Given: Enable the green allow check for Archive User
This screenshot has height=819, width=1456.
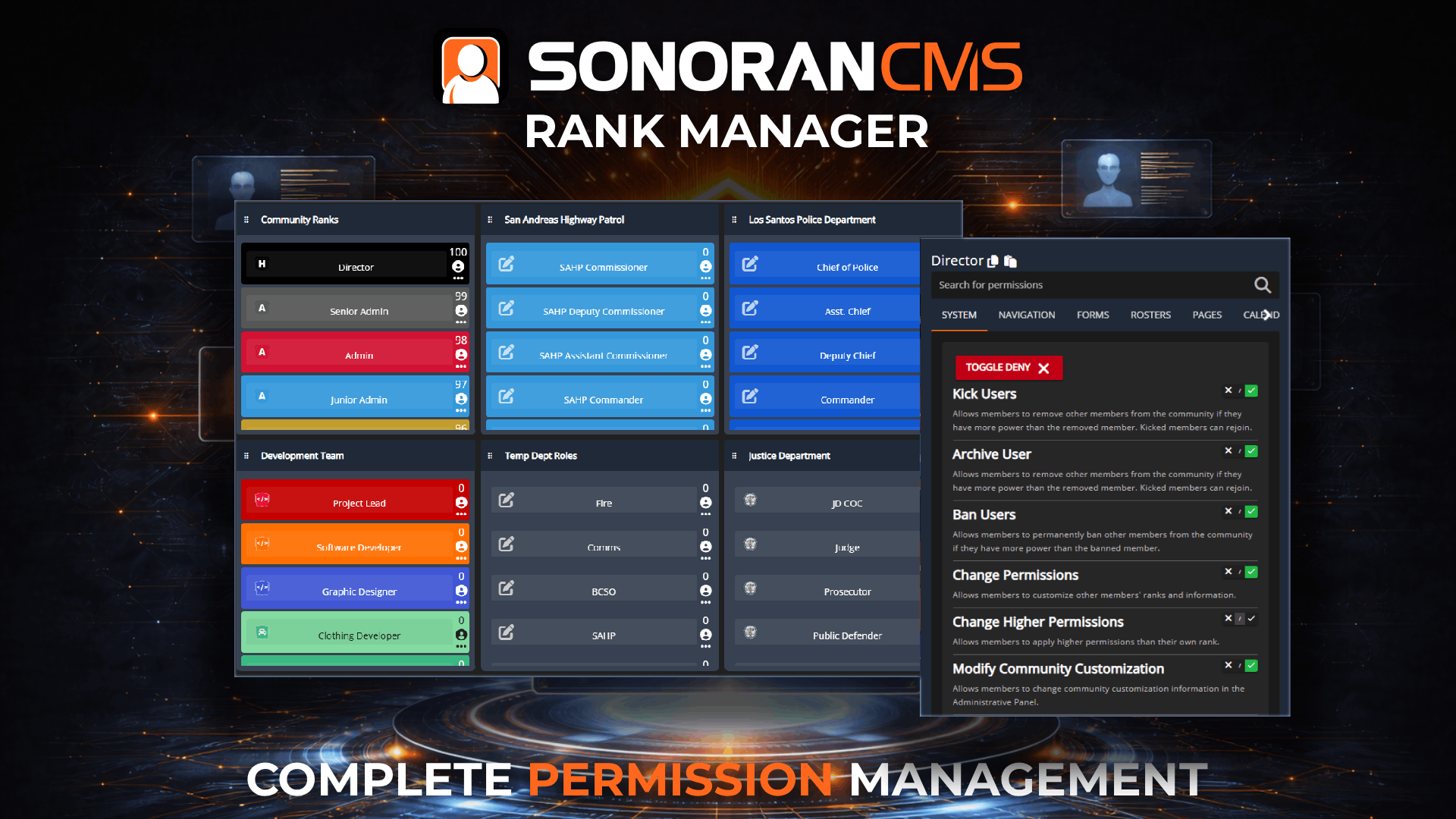Looking at the screenshot, I should (1251, 451).
